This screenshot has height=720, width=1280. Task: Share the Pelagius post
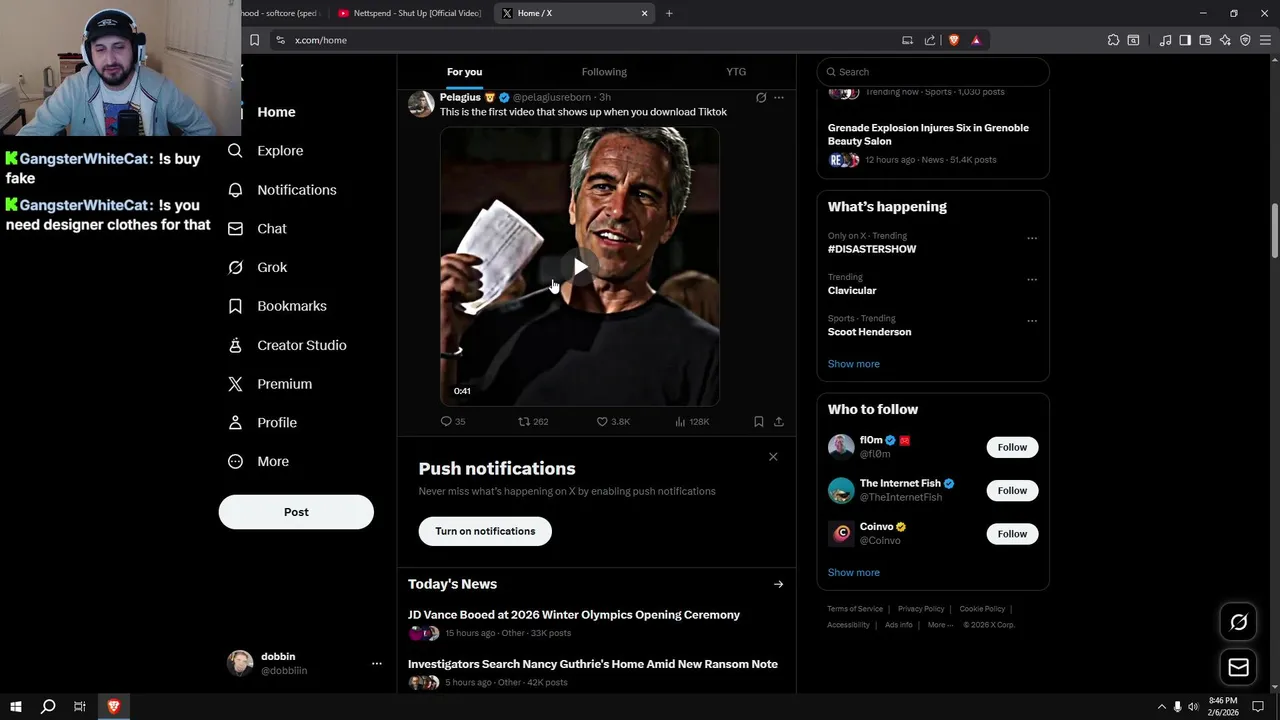point(779,422)
